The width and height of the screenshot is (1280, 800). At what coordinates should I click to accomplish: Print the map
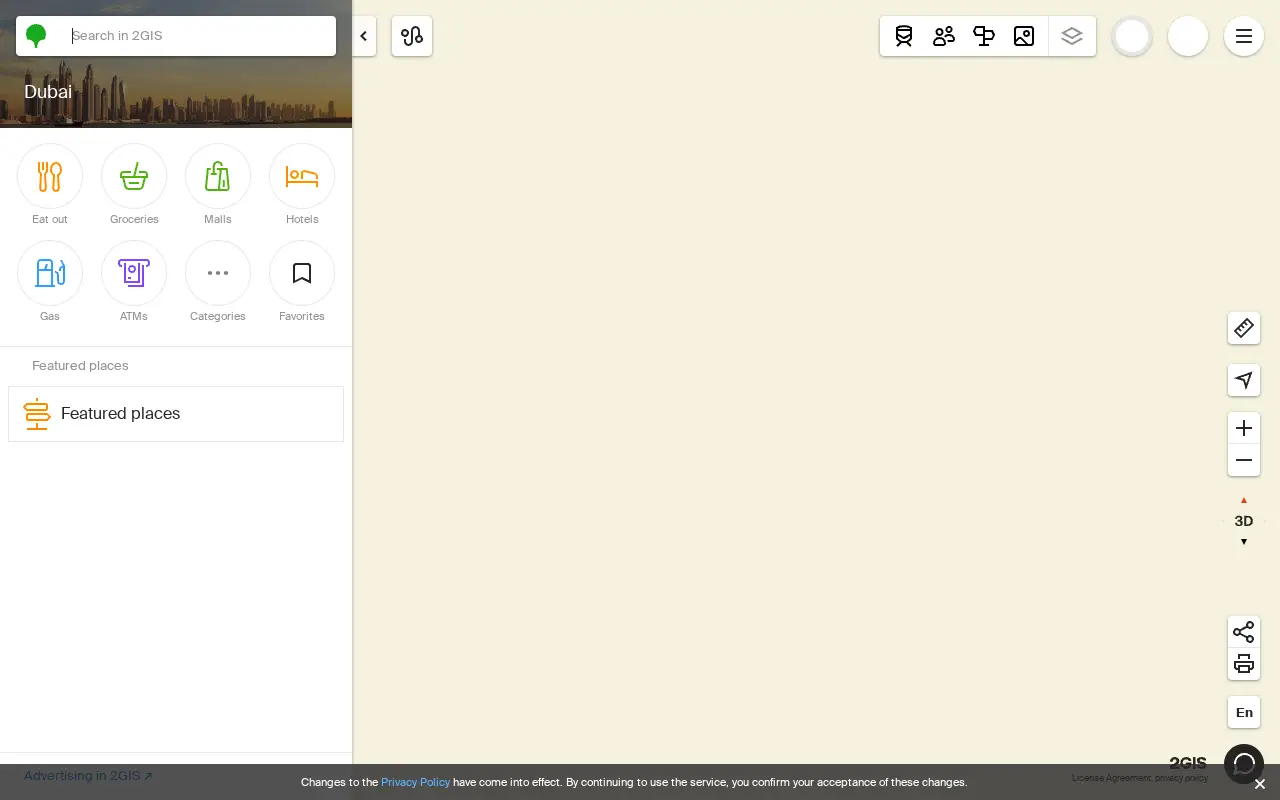[1244, 664]
